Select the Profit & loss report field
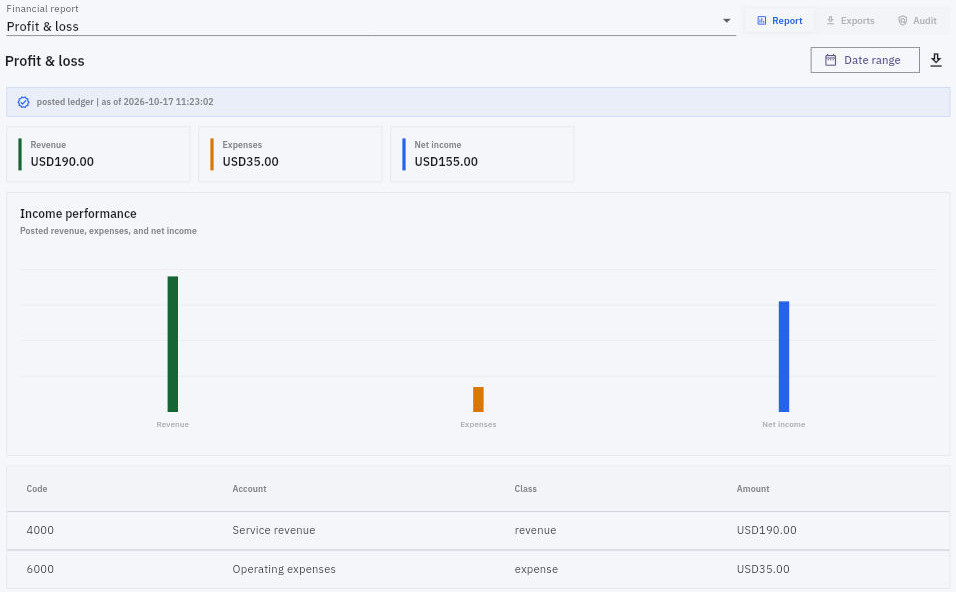 point(371,20)
